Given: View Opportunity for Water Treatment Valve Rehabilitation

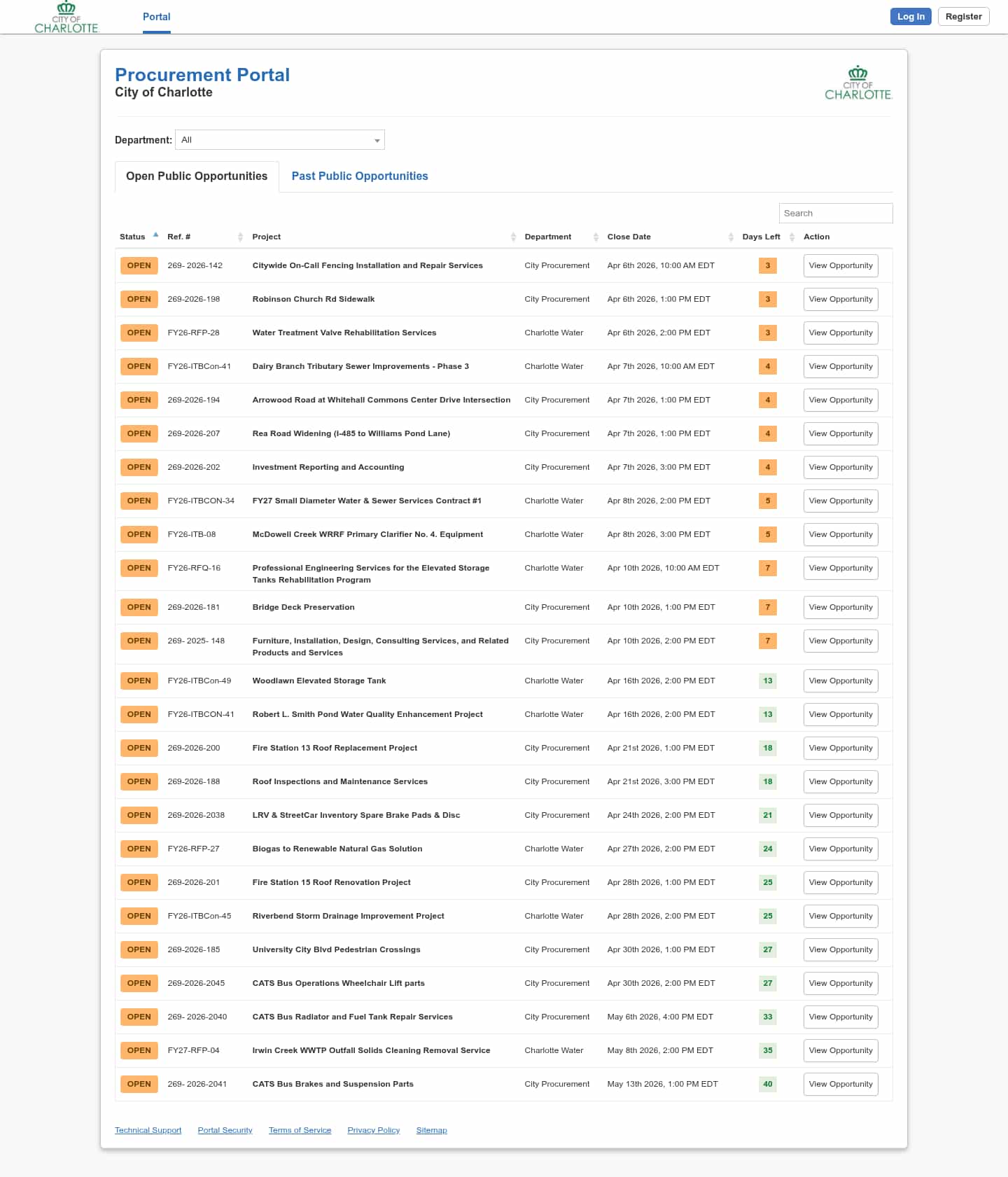Looking at the screenshot, I should (841, 333).
